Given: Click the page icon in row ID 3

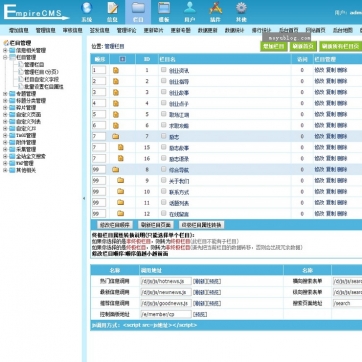Looking at the screenshot, I should click(116, 92).
